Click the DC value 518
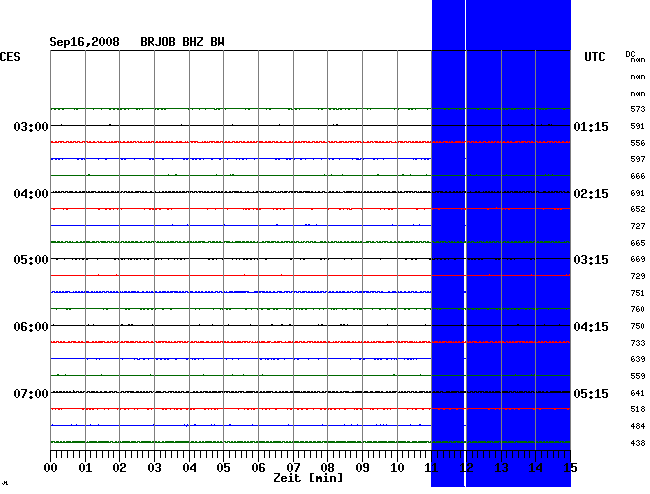650x494 pixels. 638,409
